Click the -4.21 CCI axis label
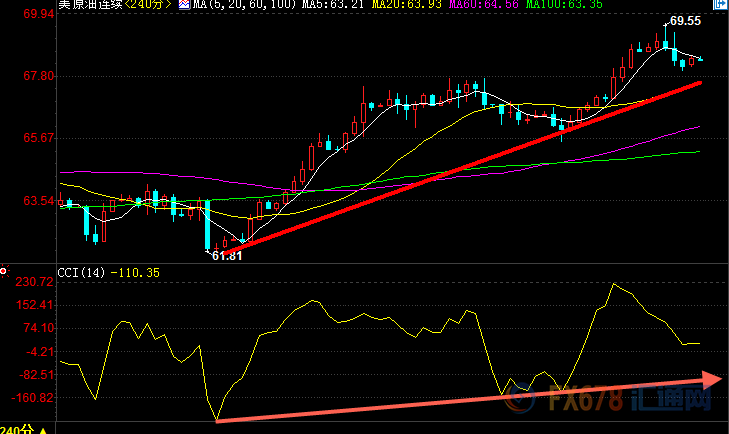Viewport: 729px width, 434px height. tap(40, 352)
